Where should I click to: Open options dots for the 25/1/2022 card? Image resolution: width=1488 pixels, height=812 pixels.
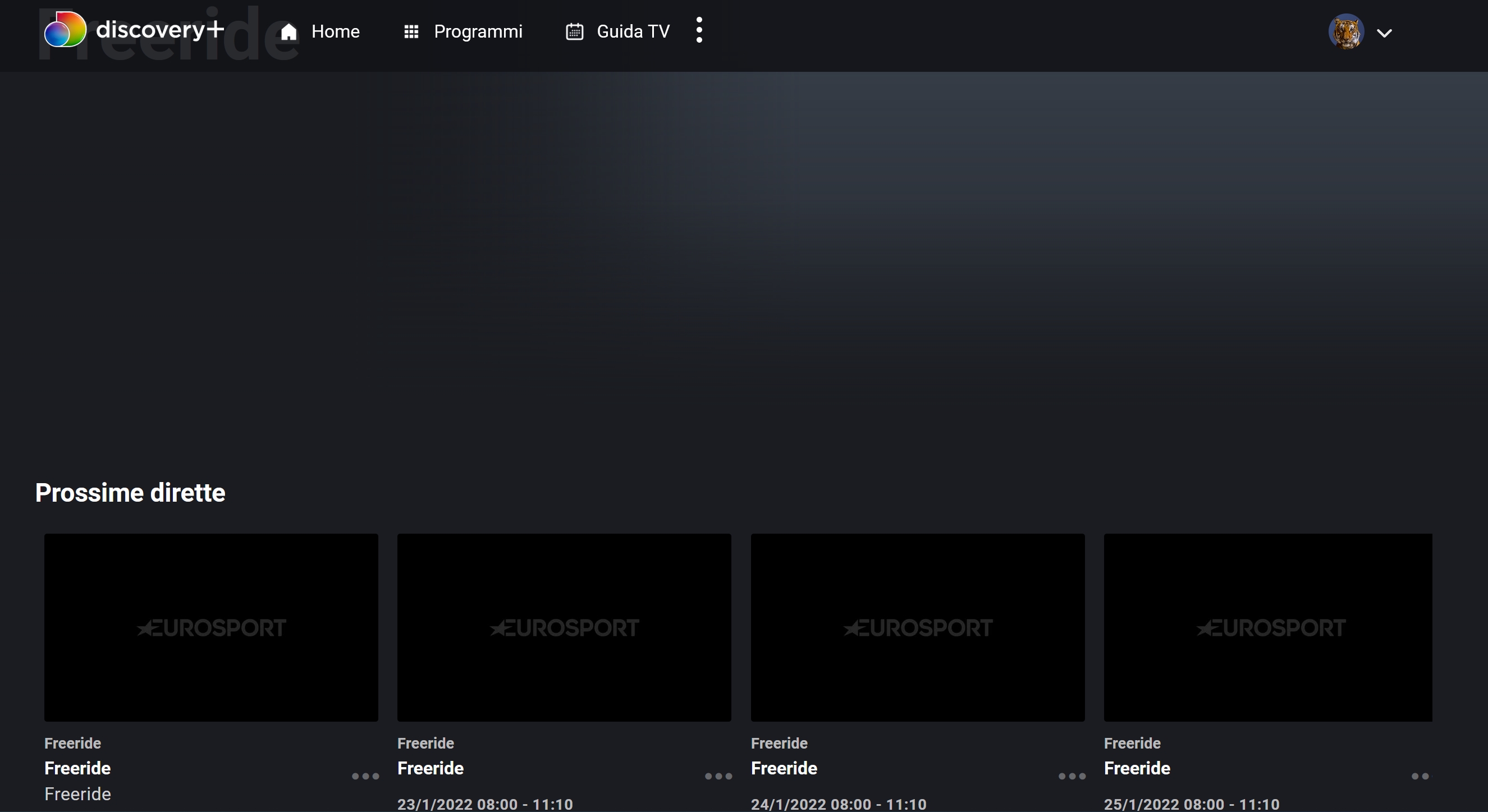(1421, 776)
